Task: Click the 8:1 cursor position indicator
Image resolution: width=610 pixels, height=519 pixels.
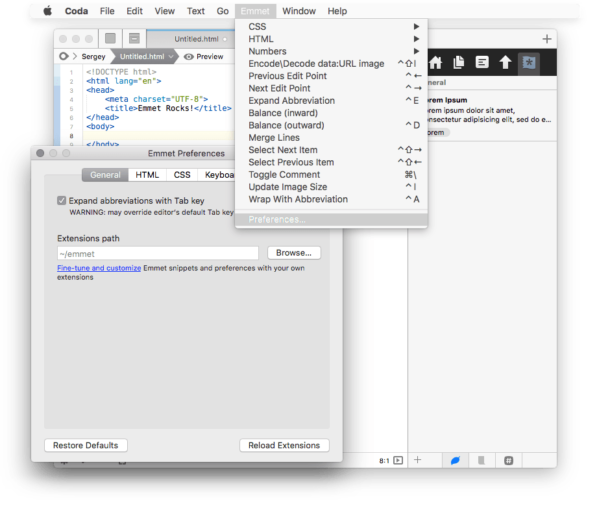Action: (x=384, y=461)
